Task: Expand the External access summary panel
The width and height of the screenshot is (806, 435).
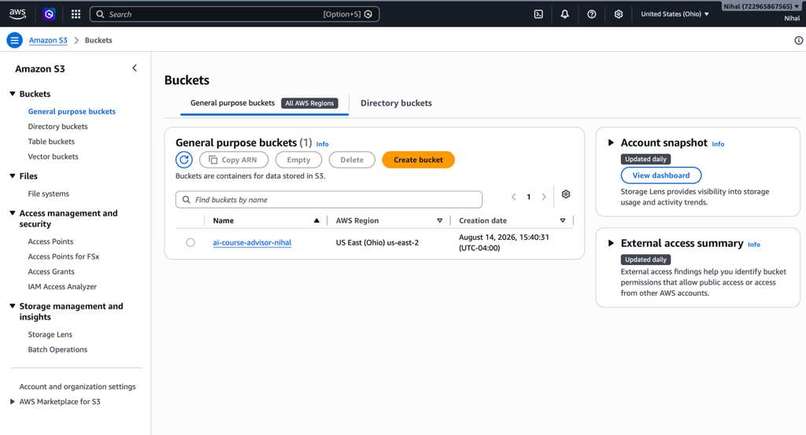Action: pos(611,243)
